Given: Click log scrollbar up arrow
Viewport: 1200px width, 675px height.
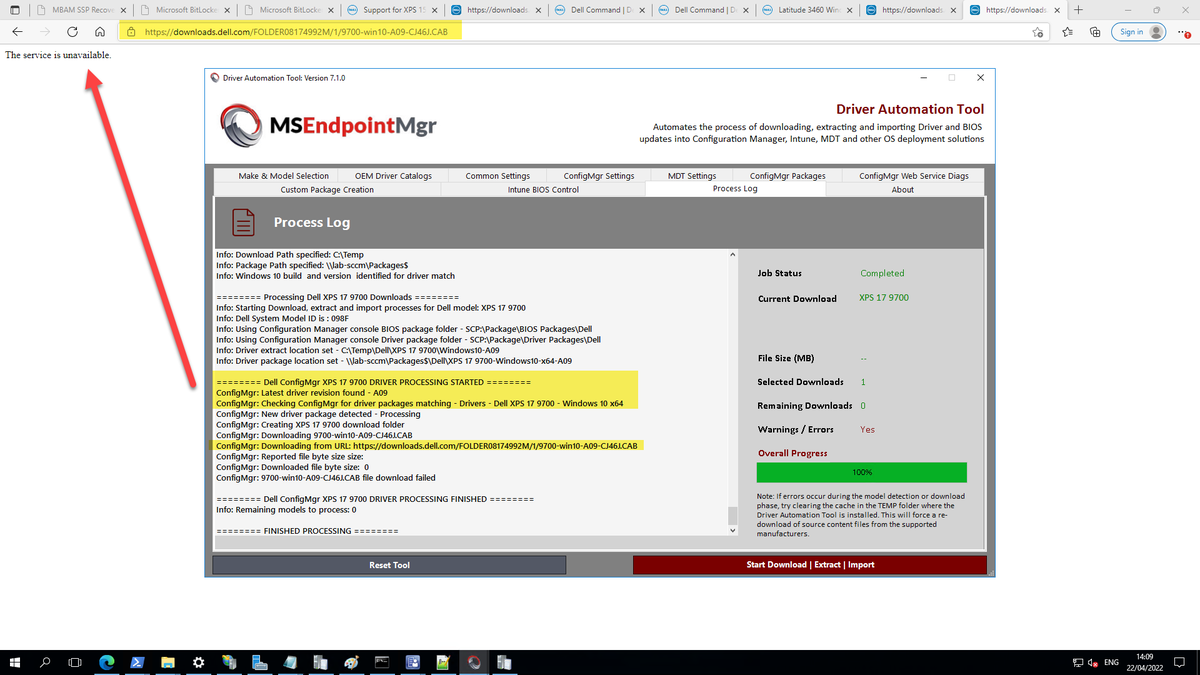Looking at the screenshot, I should [732, 254].
